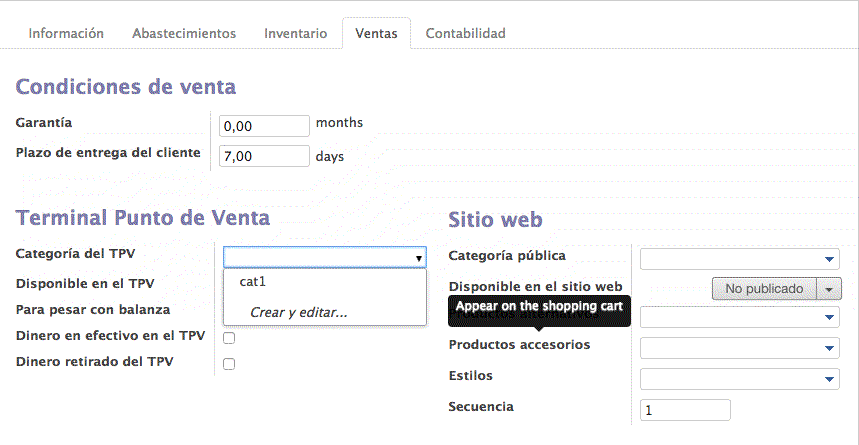The height and width of the screenshot is (445, 859).
Task: Select the Crear y editar... option
Action: (298, 313)
